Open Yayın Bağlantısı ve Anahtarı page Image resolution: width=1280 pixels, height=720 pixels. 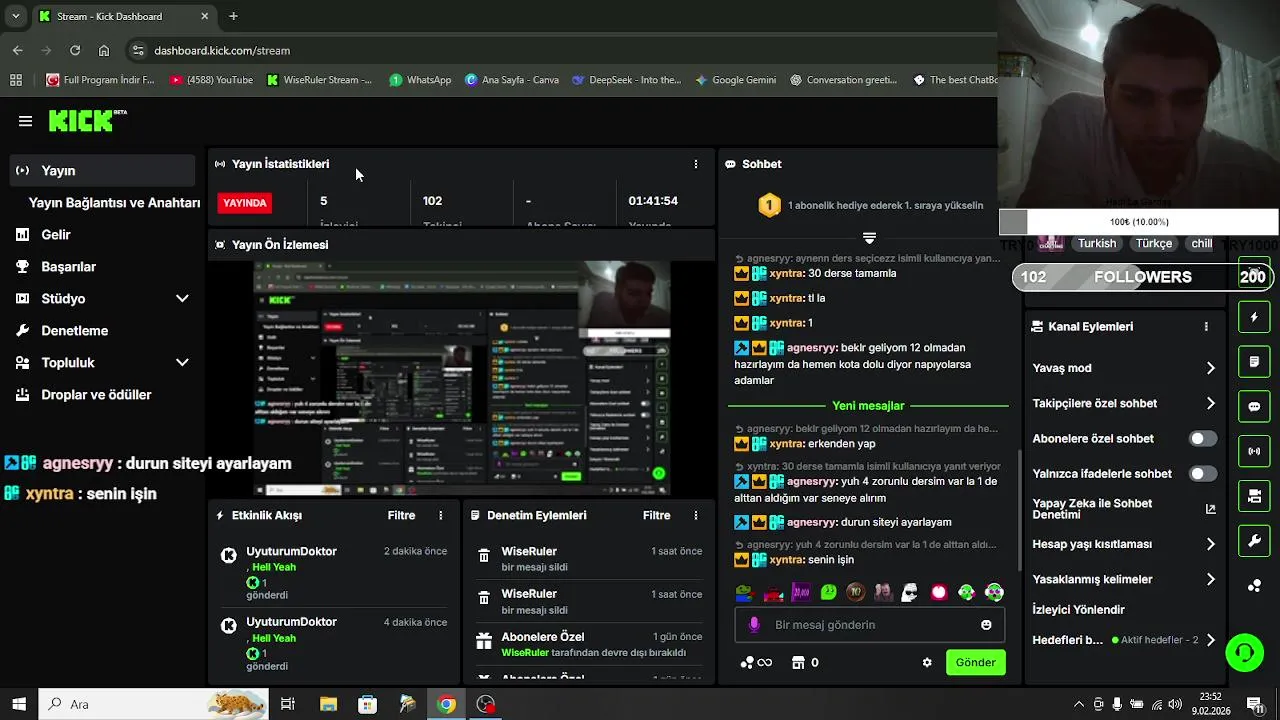[x=115, y=202]
